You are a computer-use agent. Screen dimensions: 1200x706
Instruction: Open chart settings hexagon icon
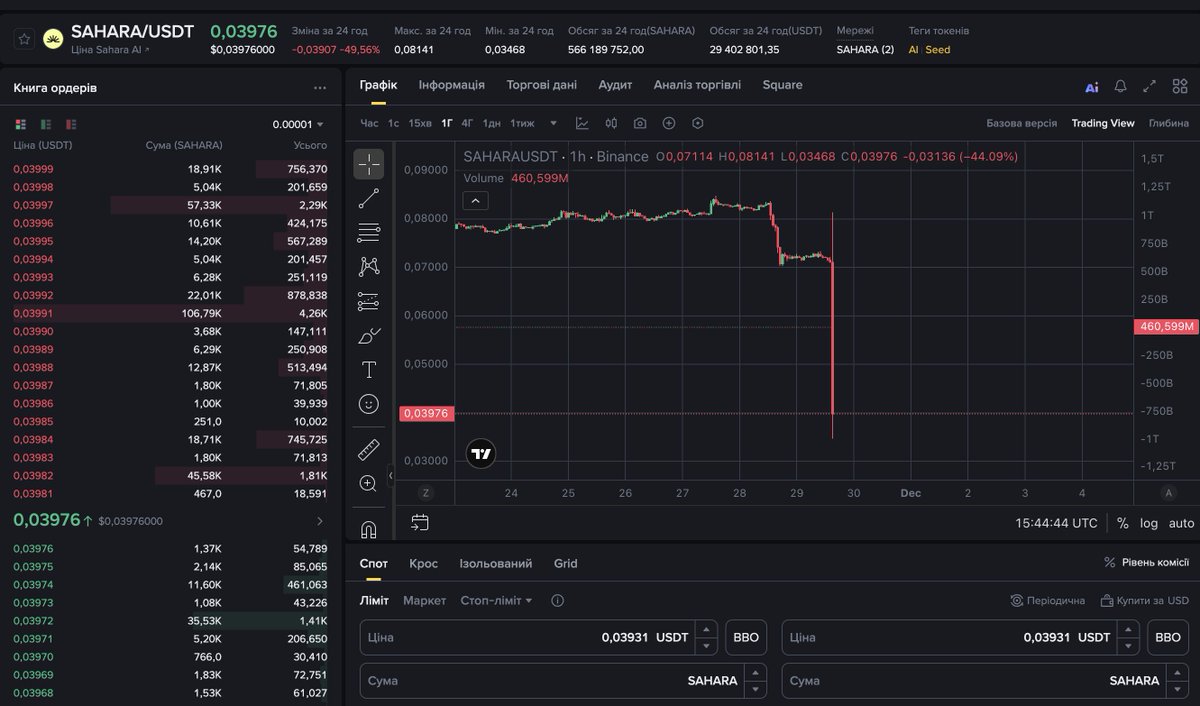point(698,123)
